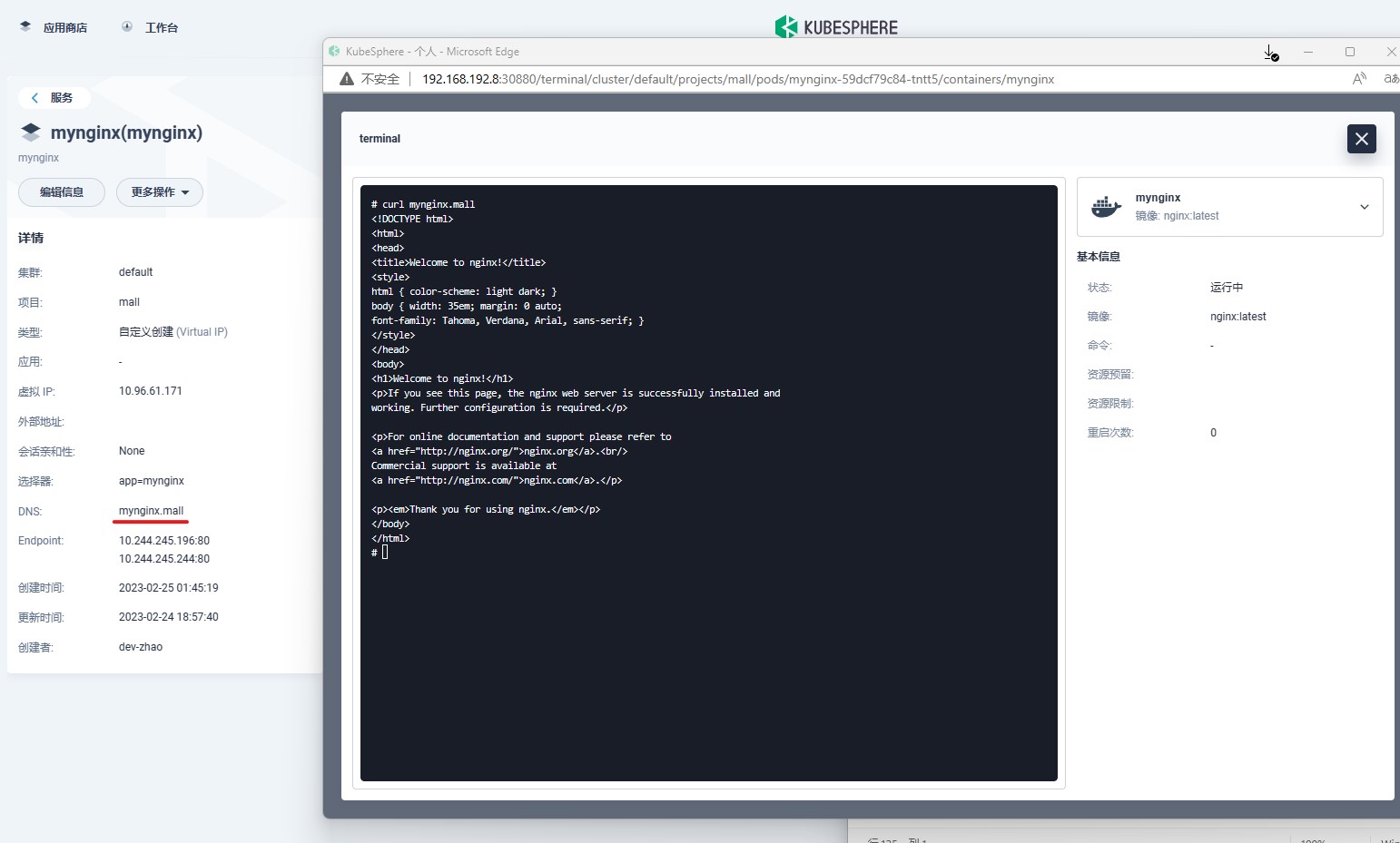The image size is (1400, 843).
Task: Click the translate page icon
Action: pos(1390,79)
